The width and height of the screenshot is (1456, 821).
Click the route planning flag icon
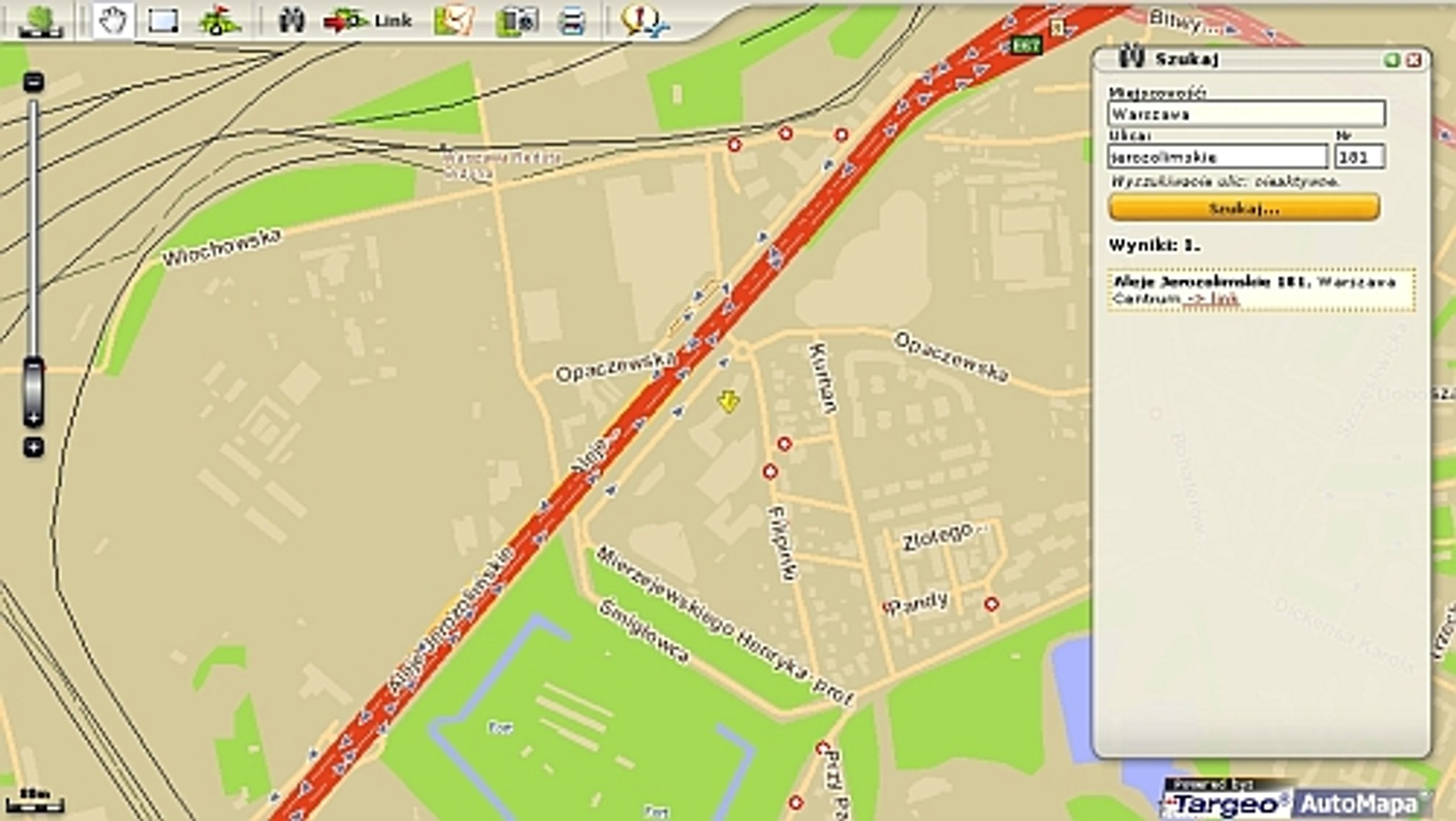[x=218, y=21]
